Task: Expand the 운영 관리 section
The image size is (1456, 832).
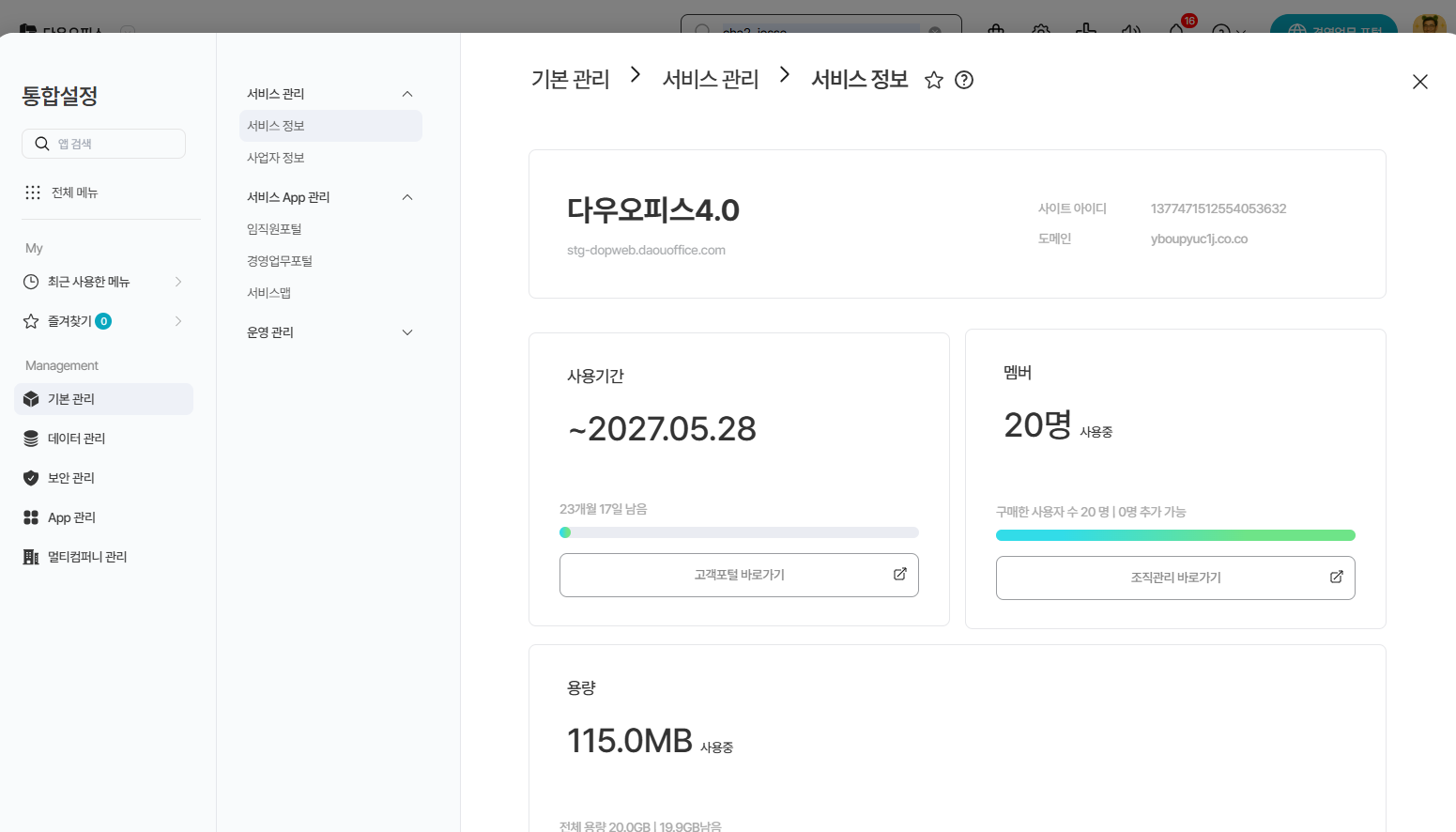Action: pyautogui.click(x=407, y=332)
